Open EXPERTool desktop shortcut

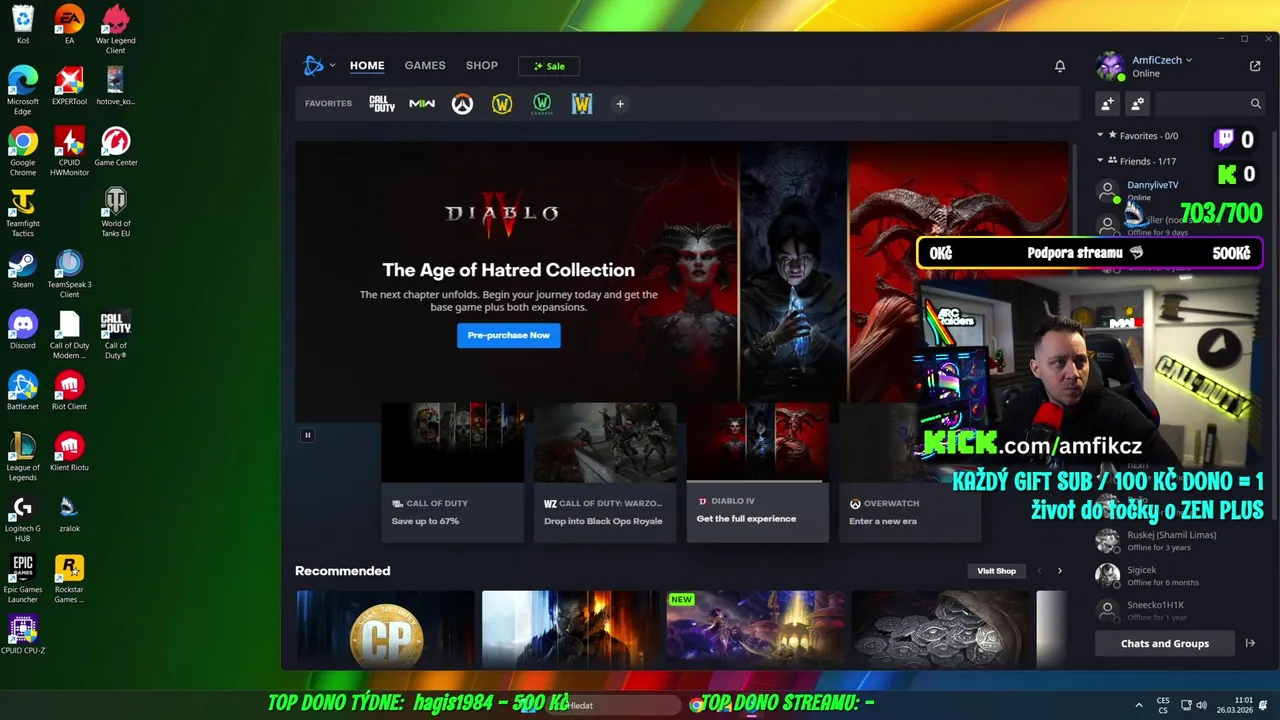point(69,86)
